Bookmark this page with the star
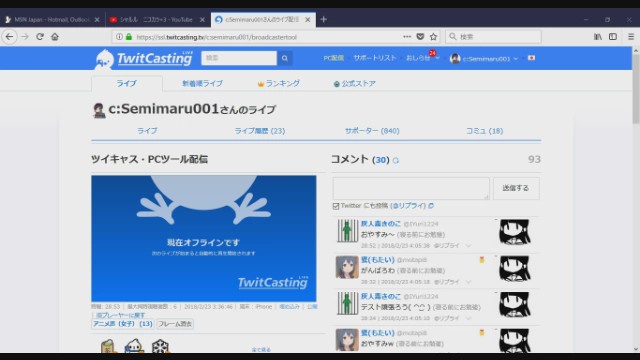Viewport: 640px width, 360px height. point(433,37)
